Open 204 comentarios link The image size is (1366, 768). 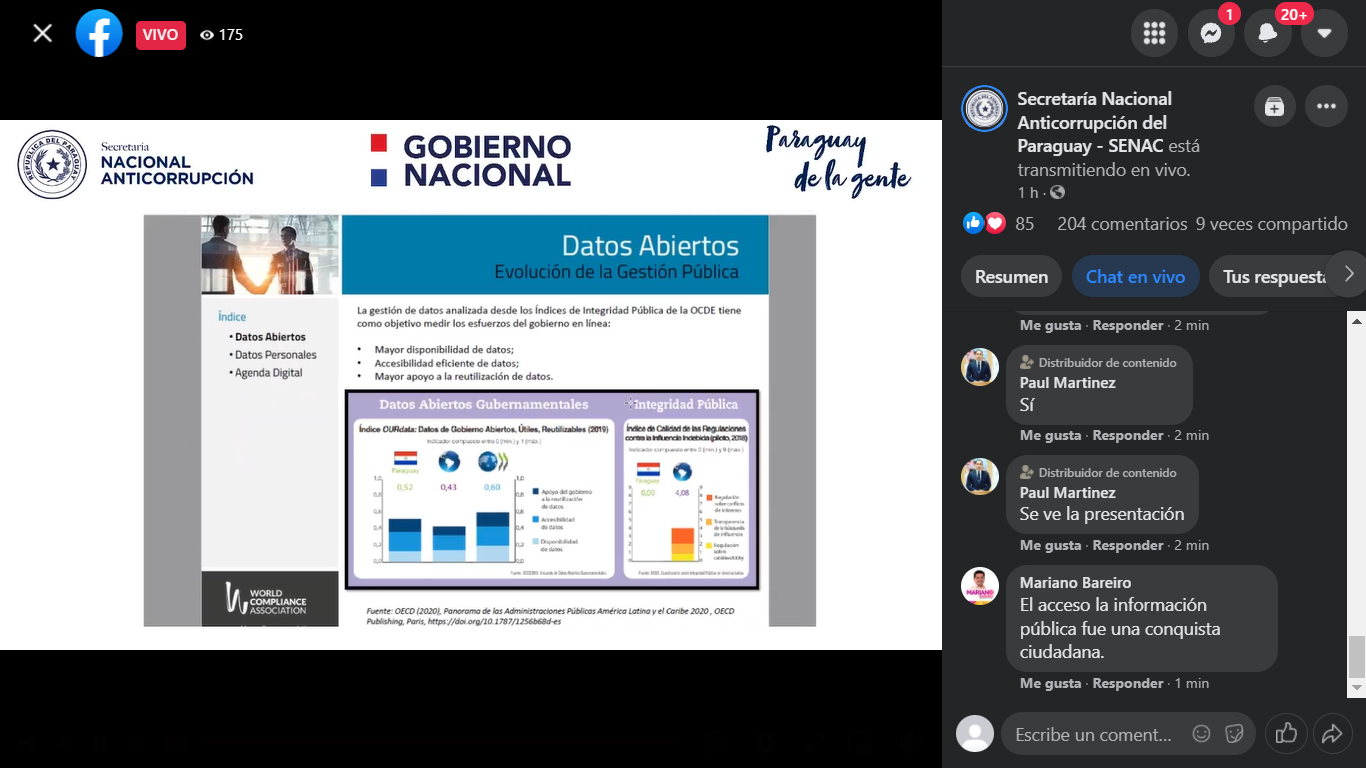click(1122, 224)
